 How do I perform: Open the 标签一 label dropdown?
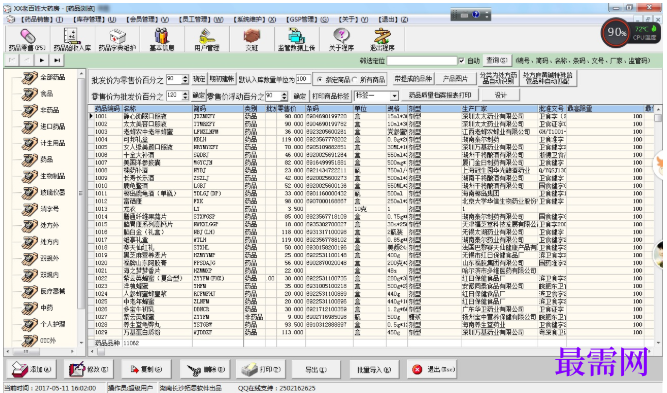click(395, 96)
